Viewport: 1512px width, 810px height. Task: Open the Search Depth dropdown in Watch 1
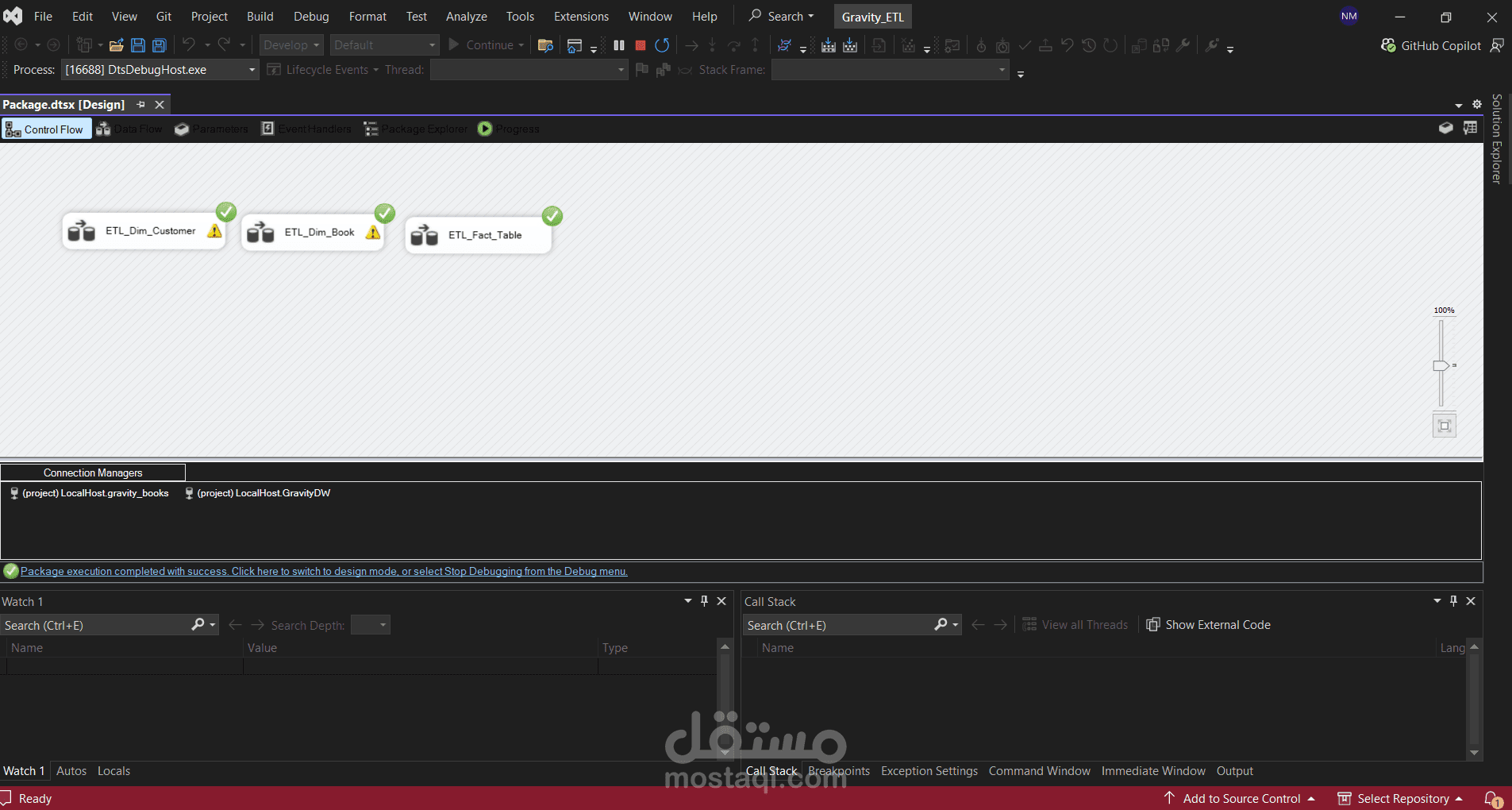coord(371,625)
